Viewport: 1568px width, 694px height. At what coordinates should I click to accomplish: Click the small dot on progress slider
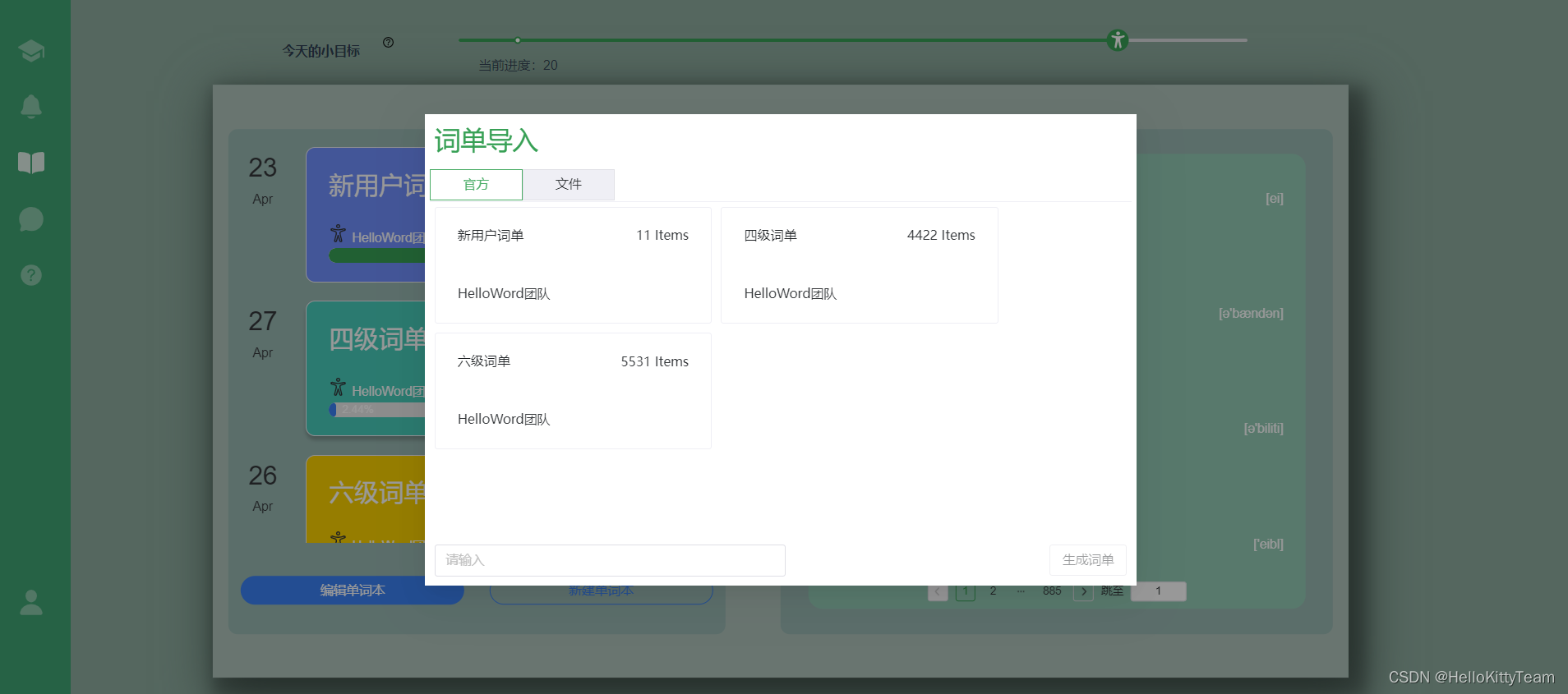[x=517, y=39]
